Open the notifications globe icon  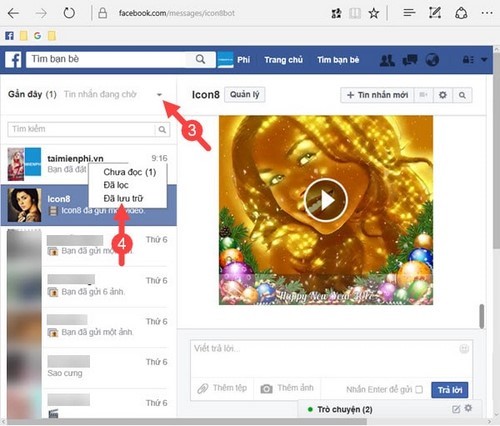(432, 60)
